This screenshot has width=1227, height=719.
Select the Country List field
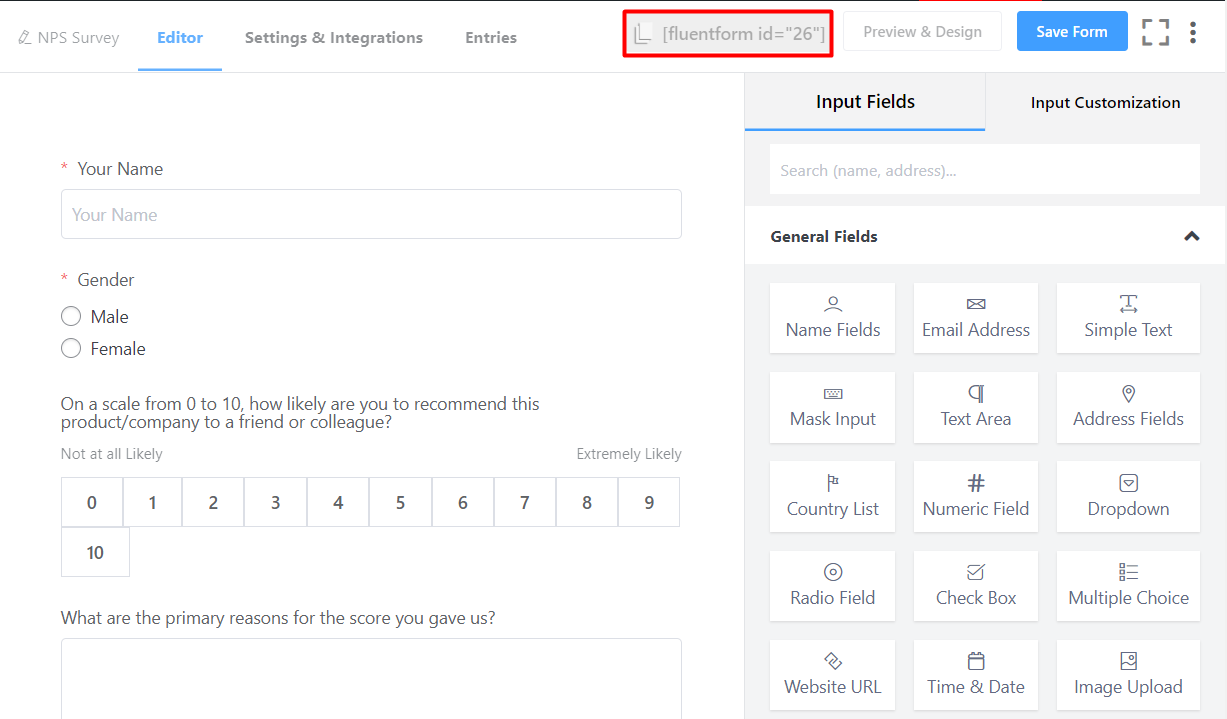click(832, 496)
